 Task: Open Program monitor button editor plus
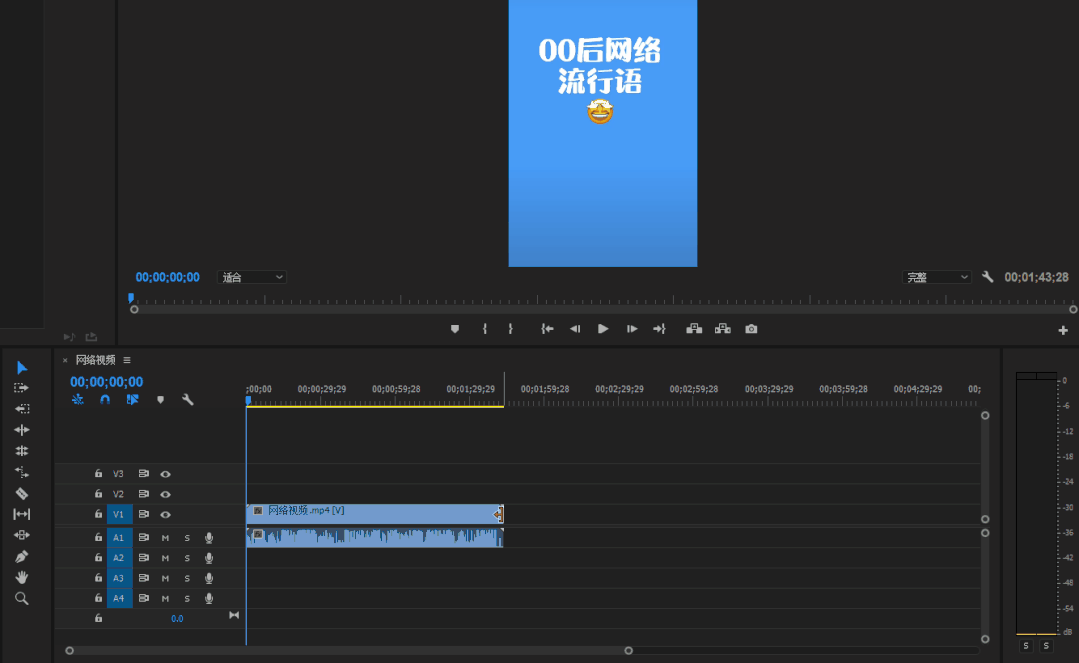click(x=1062, y=330)
